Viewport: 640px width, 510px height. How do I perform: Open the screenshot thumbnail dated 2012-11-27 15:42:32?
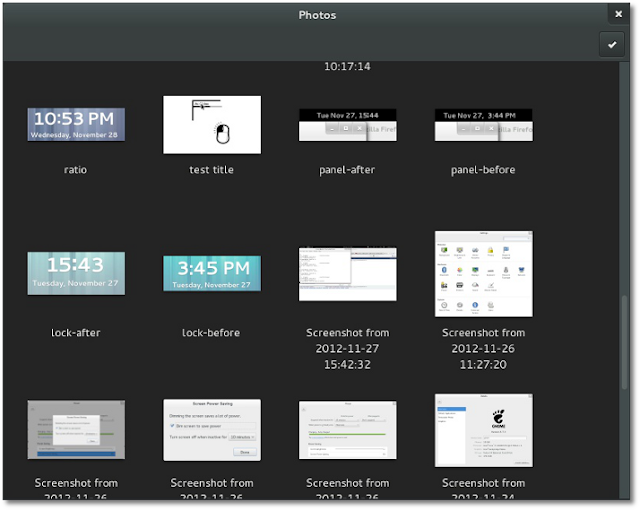tap(347, 274)
